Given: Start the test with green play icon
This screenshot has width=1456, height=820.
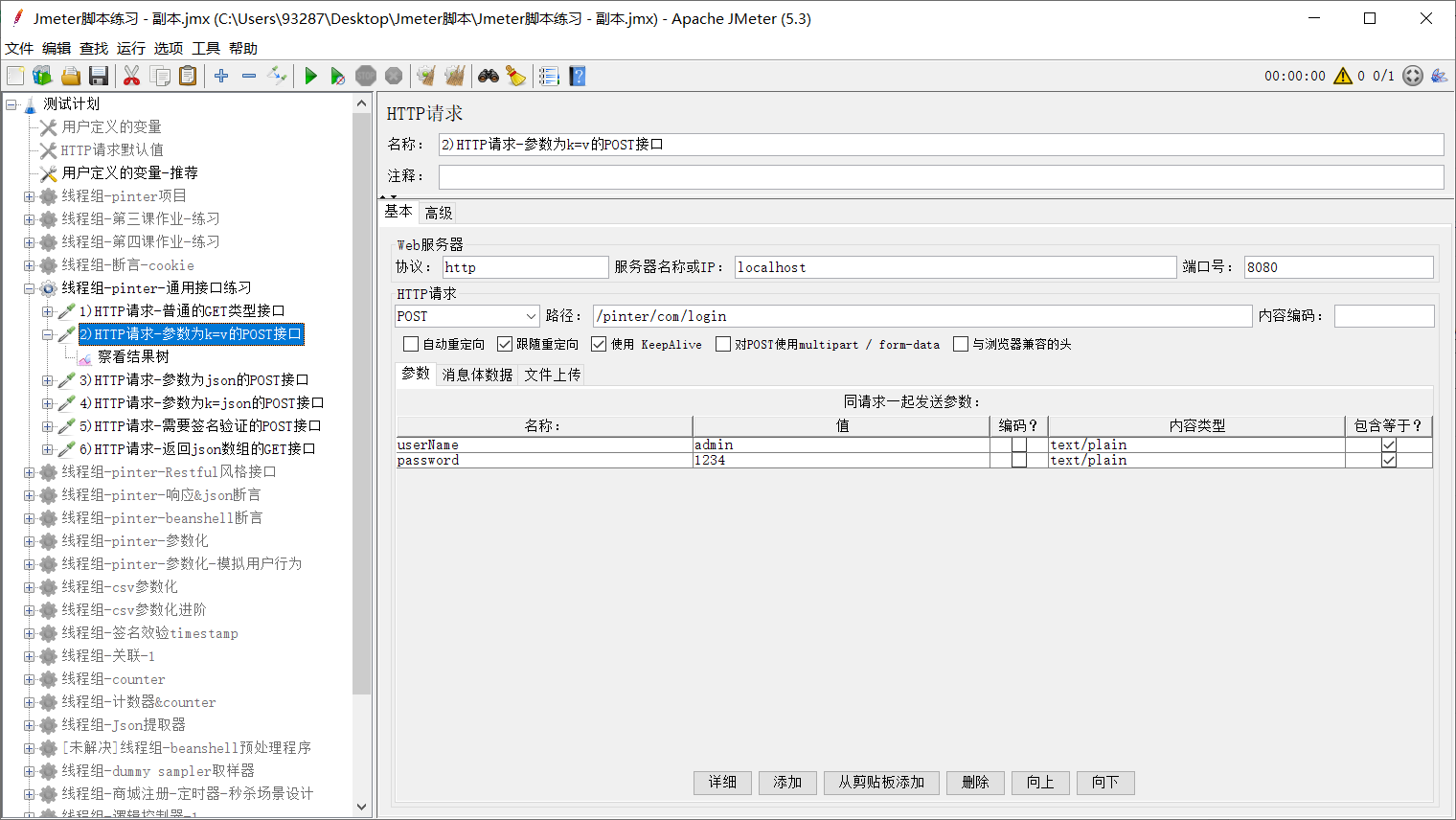Looking at the screenshot, I should point(310,76).
